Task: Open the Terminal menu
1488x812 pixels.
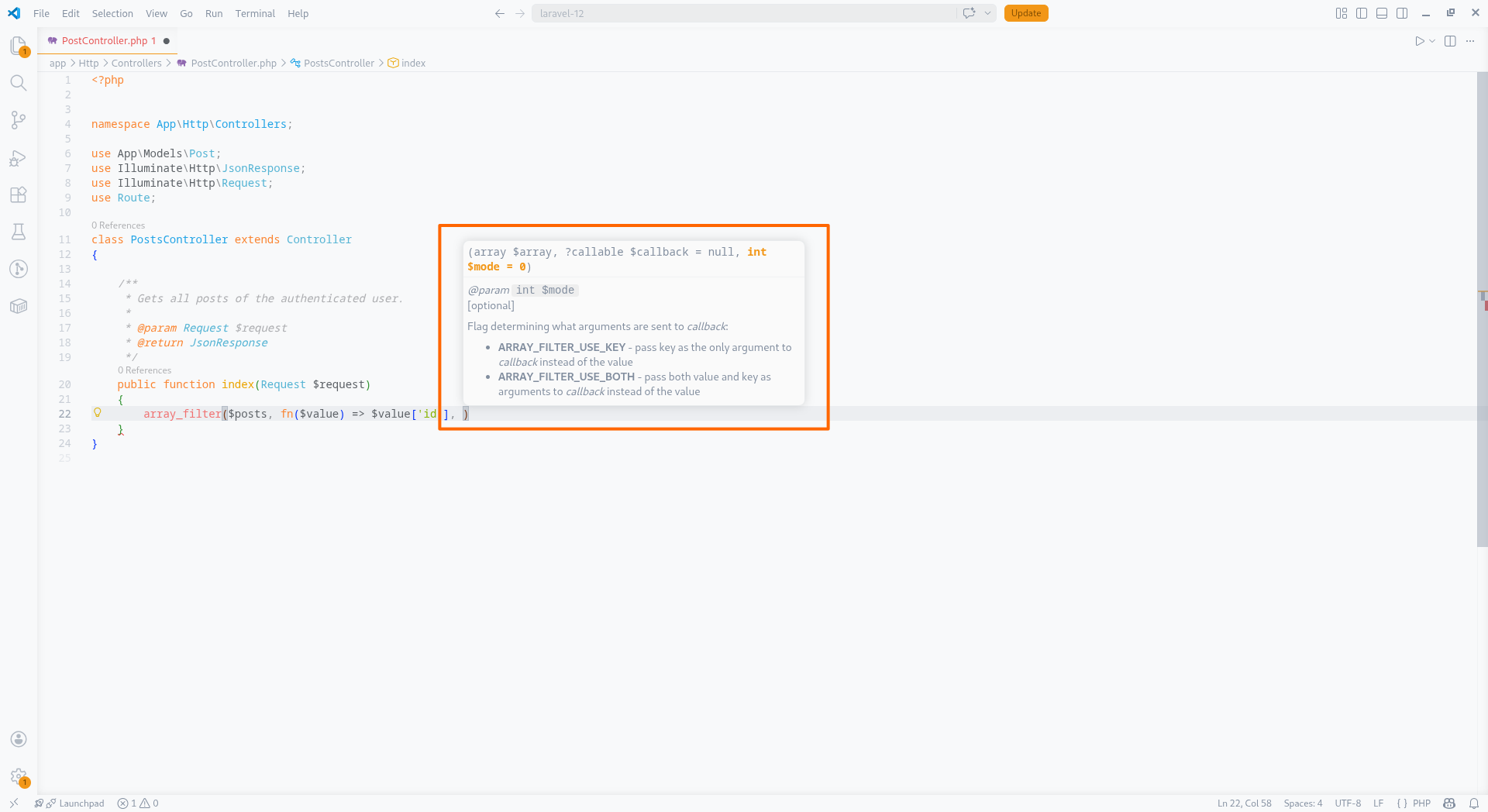Action: point(255,13)
